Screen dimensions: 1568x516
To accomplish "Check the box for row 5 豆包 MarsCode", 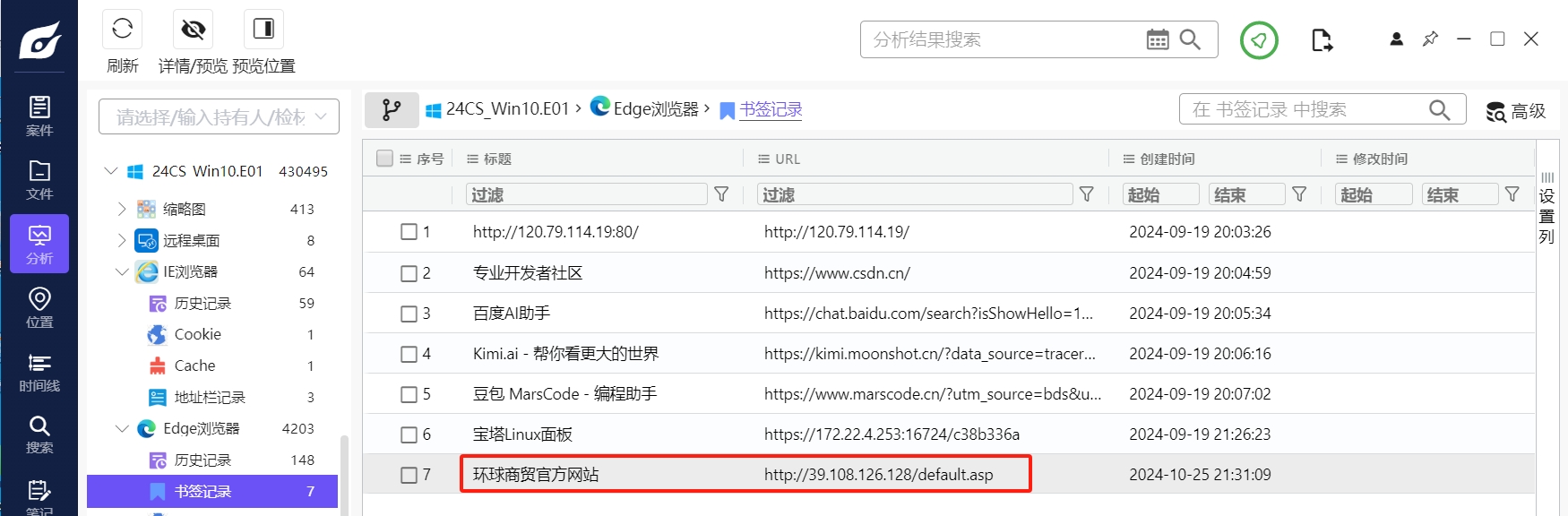I will [x=409, y=394].
